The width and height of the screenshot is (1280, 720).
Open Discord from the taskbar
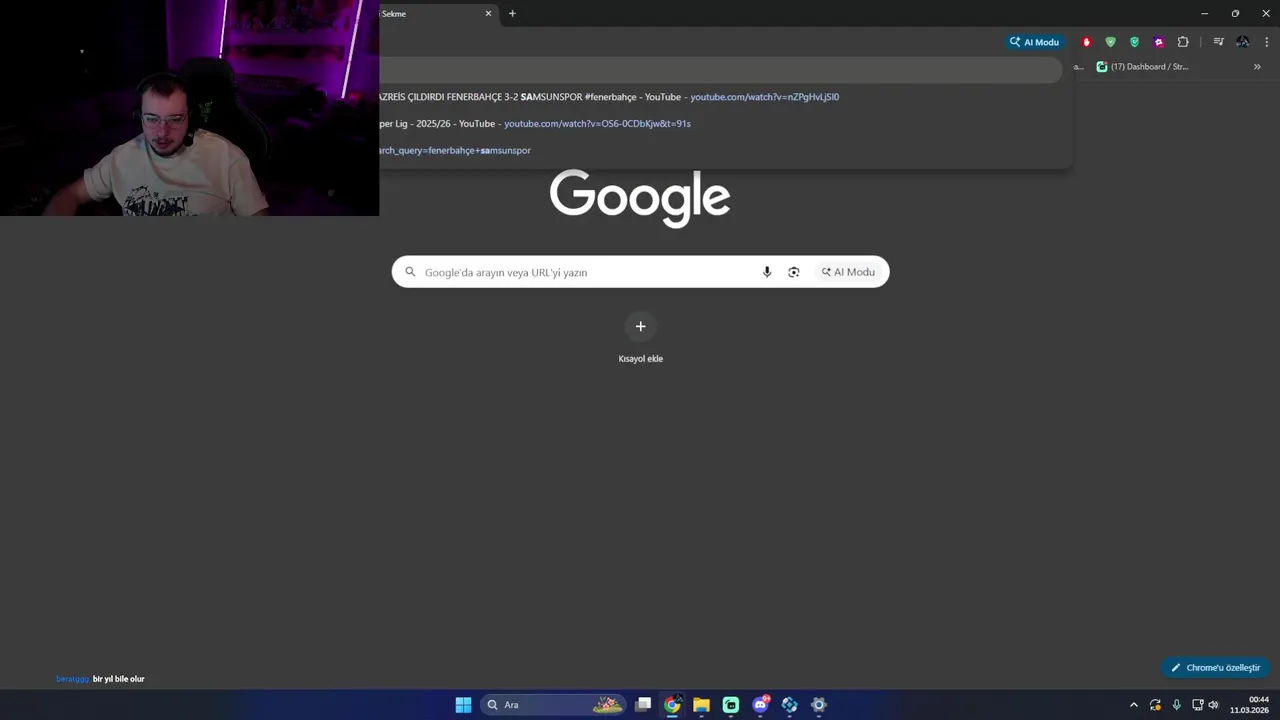pos(760,705)
